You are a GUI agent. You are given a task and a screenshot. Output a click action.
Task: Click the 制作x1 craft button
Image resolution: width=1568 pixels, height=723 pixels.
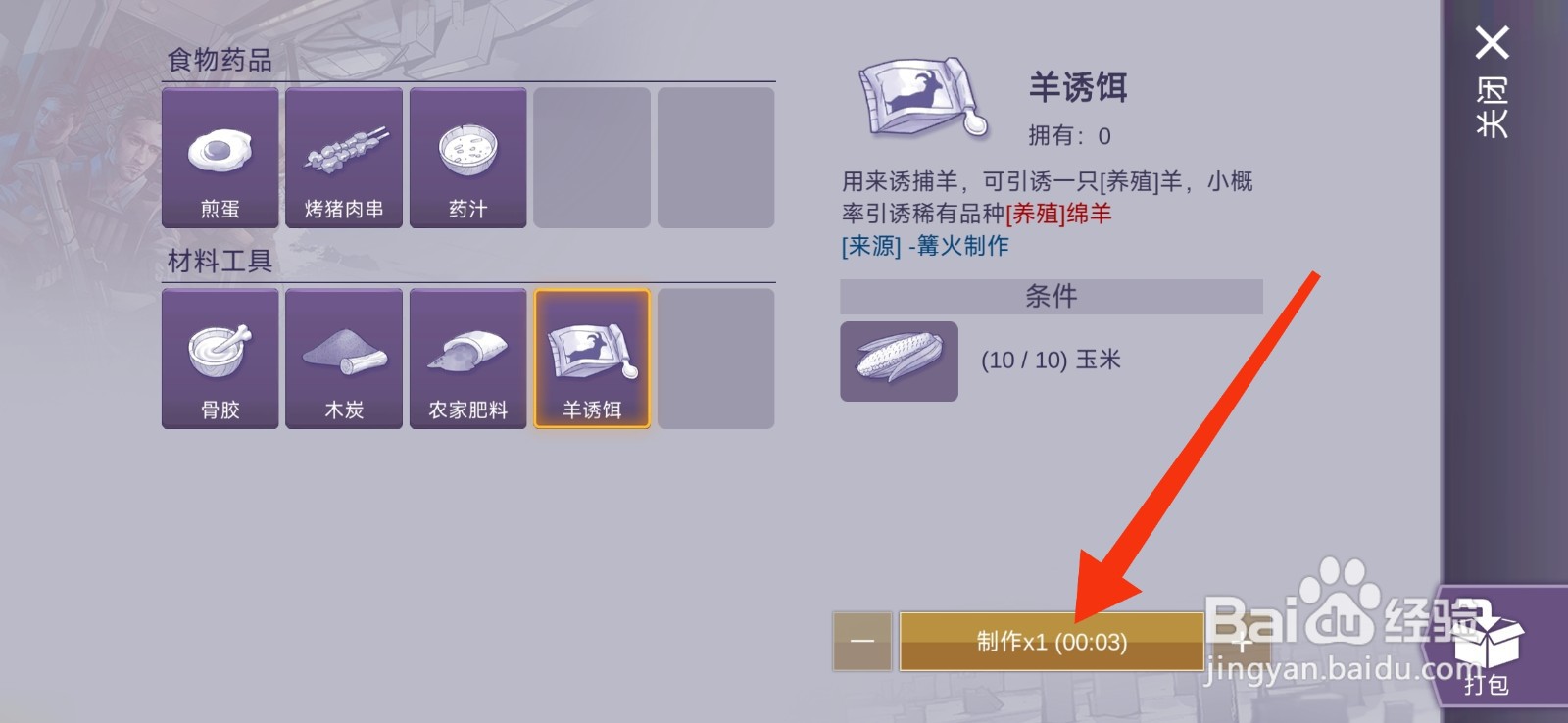pos(1052,642)
